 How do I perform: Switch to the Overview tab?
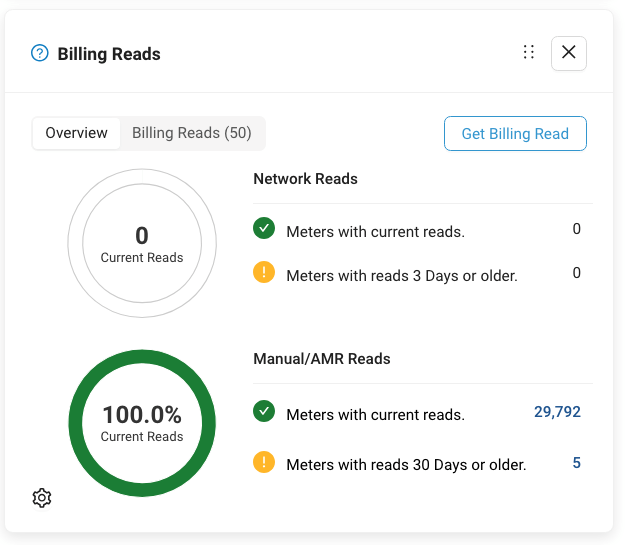tap(76, 133)
